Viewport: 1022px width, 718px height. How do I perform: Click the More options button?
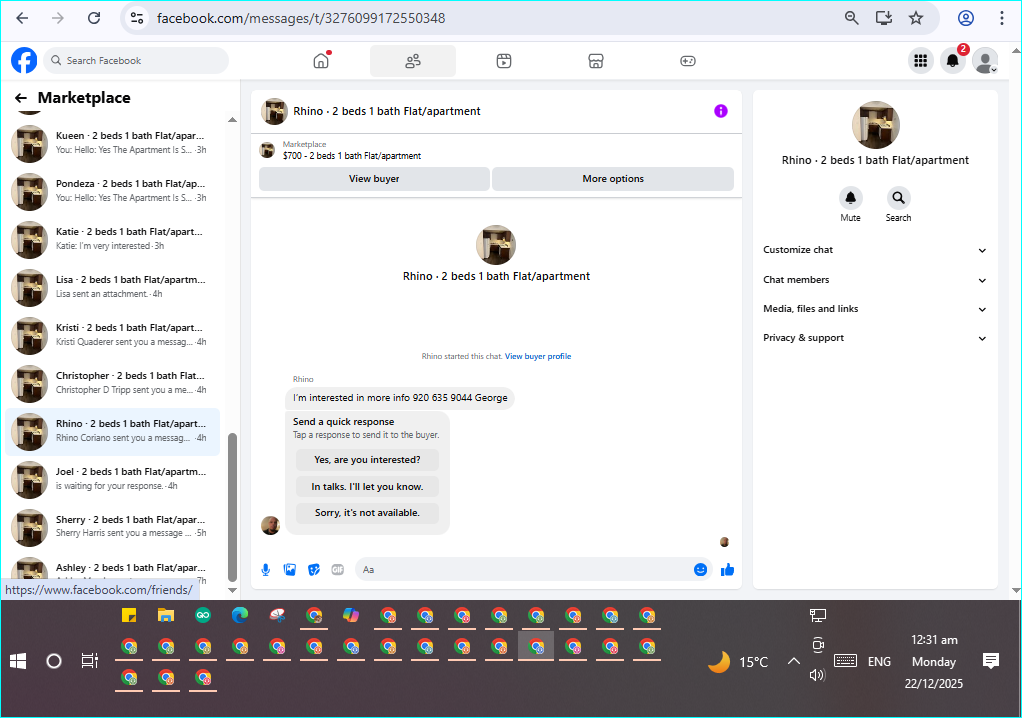(x=613, y=179)
